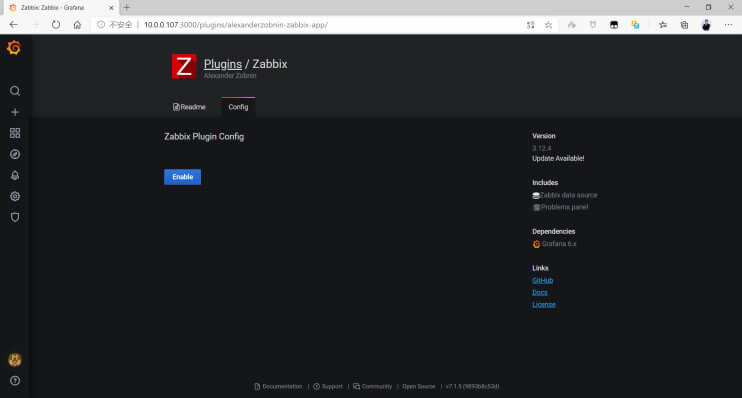The width and height of the screenshot is (742, 398).
Task: Open the user avatar at the sidebar bottom
Action: [15, 360]
